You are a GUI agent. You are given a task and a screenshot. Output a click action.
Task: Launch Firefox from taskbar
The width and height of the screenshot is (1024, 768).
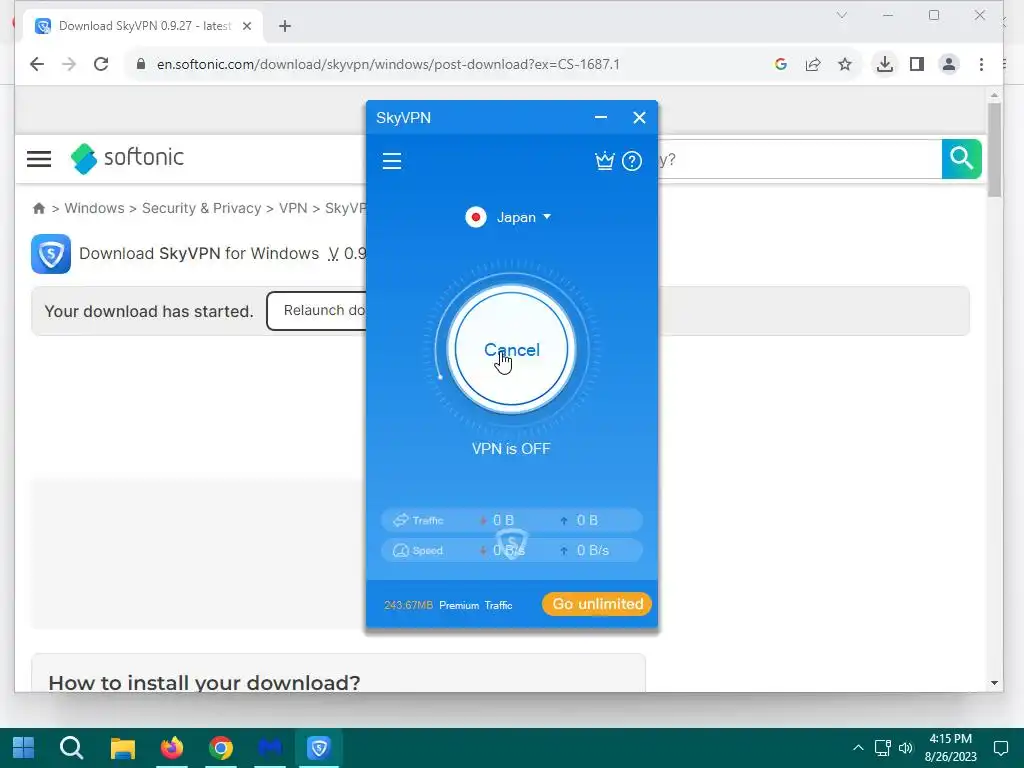172,748
